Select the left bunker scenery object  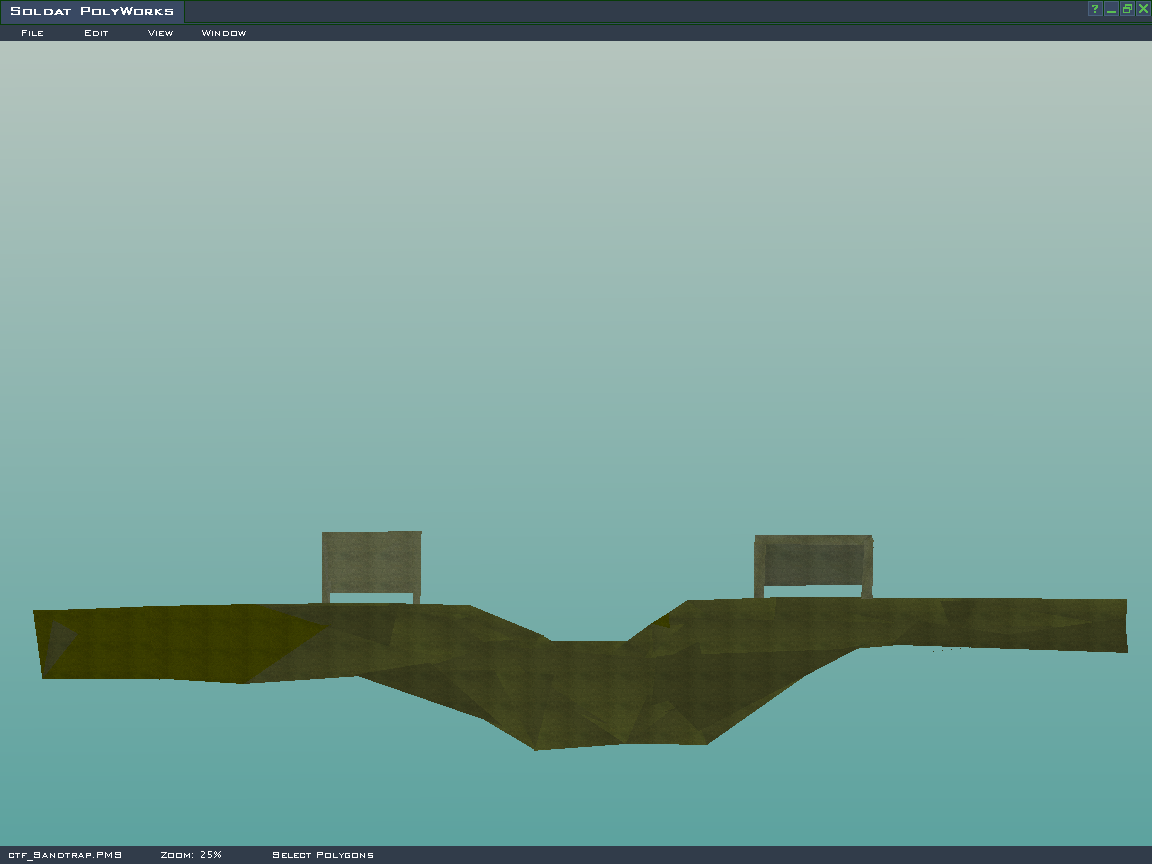coord(371,562)
